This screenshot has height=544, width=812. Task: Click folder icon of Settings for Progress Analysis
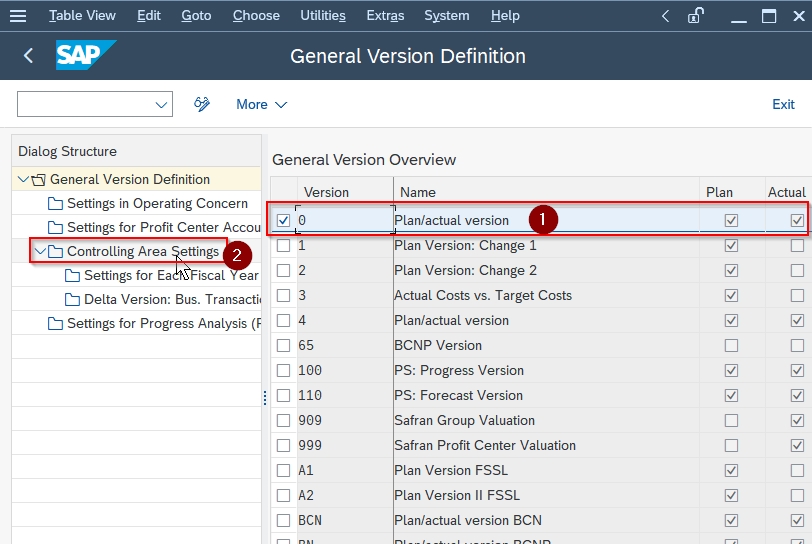click(55, 324)
